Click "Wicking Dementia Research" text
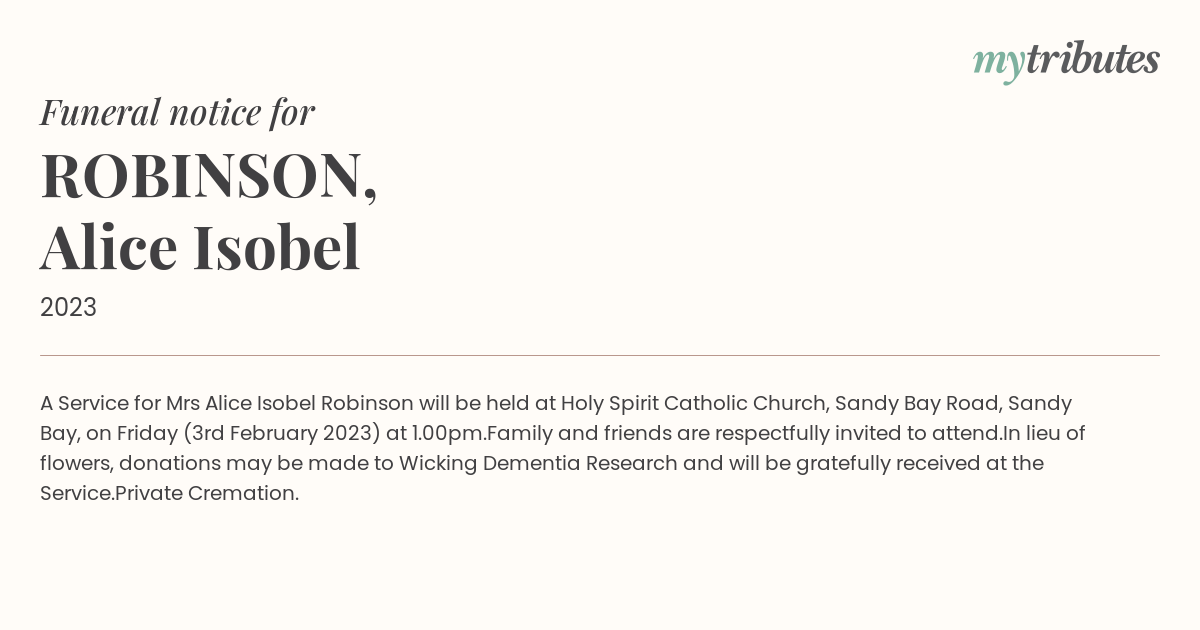The width and height of the screenshot is (1200, 630). [529, 463]
